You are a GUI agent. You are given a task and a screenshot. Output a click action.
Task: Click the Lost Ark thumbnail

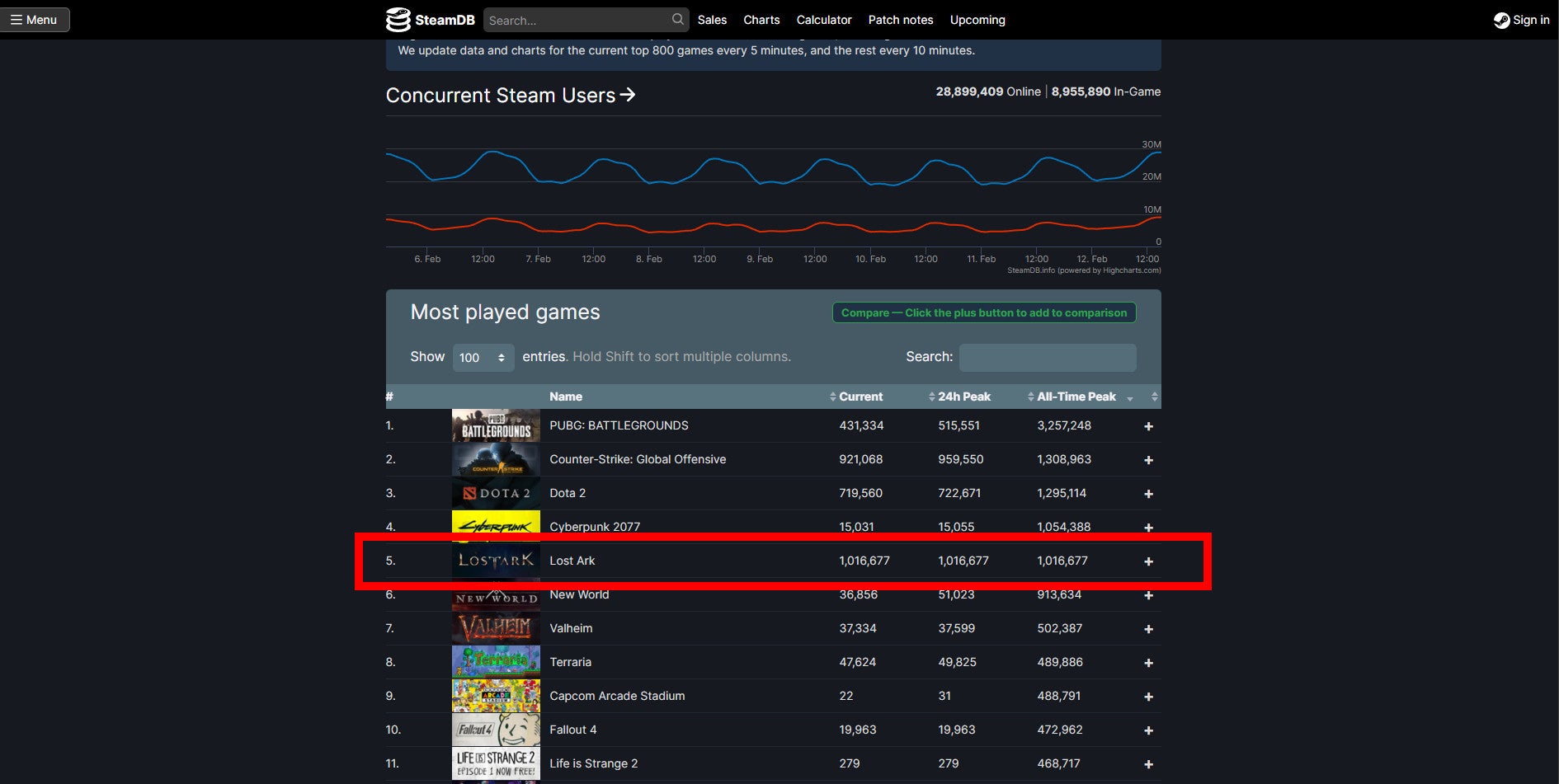point(496,561)
